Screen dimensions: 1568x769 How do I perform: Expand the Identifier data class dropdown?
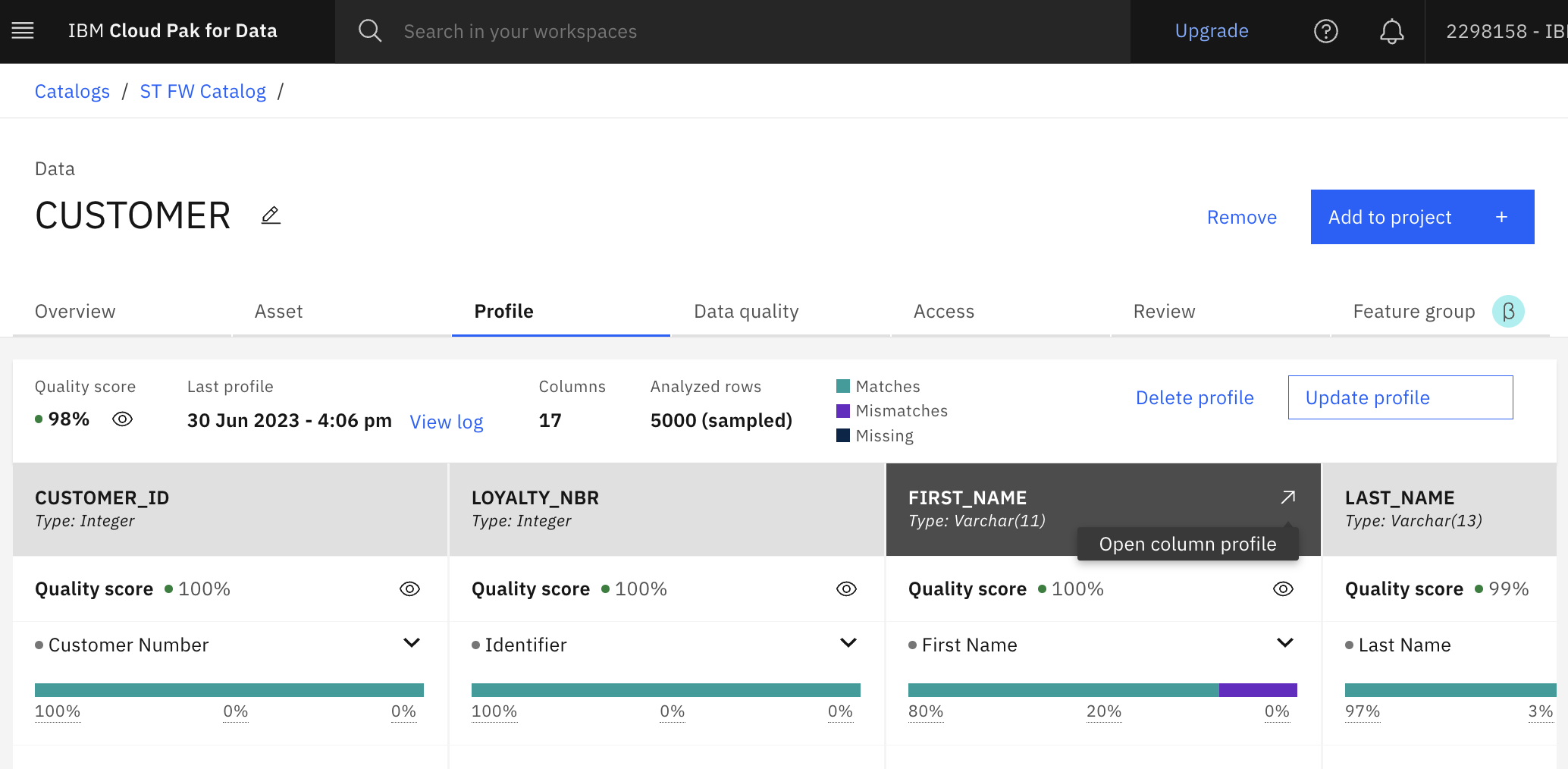[x=848, y=643]
